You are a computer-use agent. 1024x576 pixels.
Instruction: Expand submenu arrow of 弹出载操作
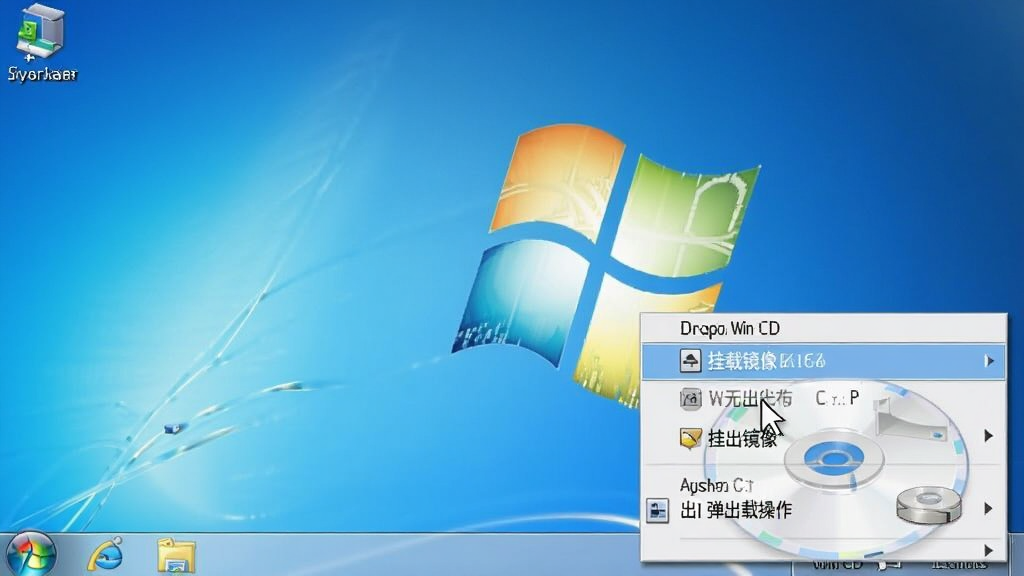(988, 508)
